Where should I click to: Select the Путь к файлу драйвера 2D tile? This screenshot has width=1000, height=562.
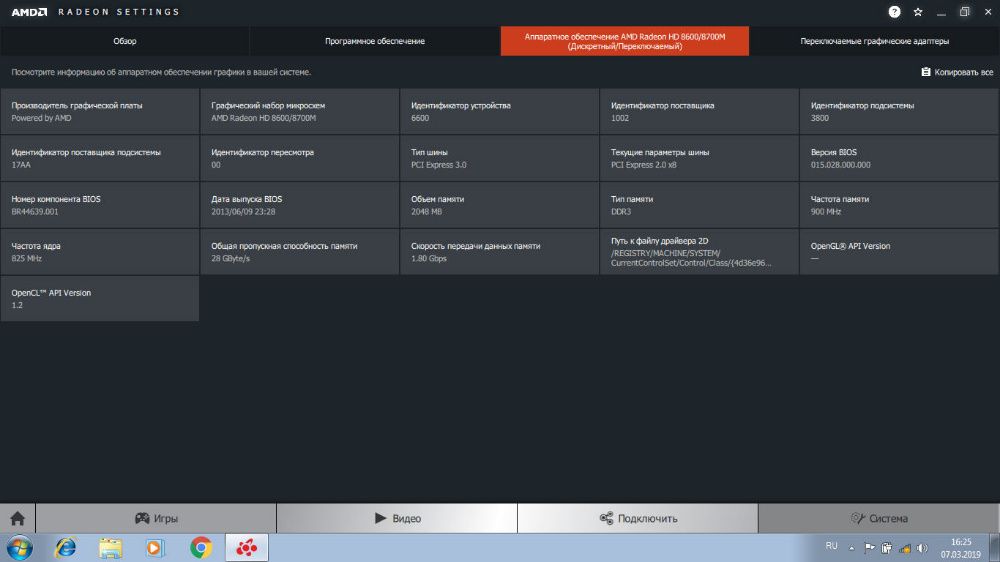pyautogui.click(x=699, y=252)
